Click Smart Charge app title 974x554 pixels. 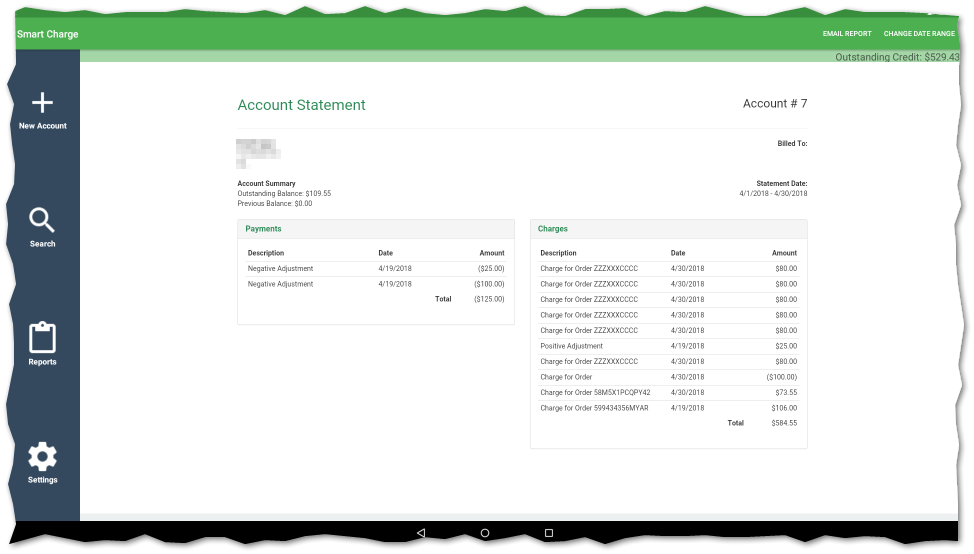(x=48, y=34)
